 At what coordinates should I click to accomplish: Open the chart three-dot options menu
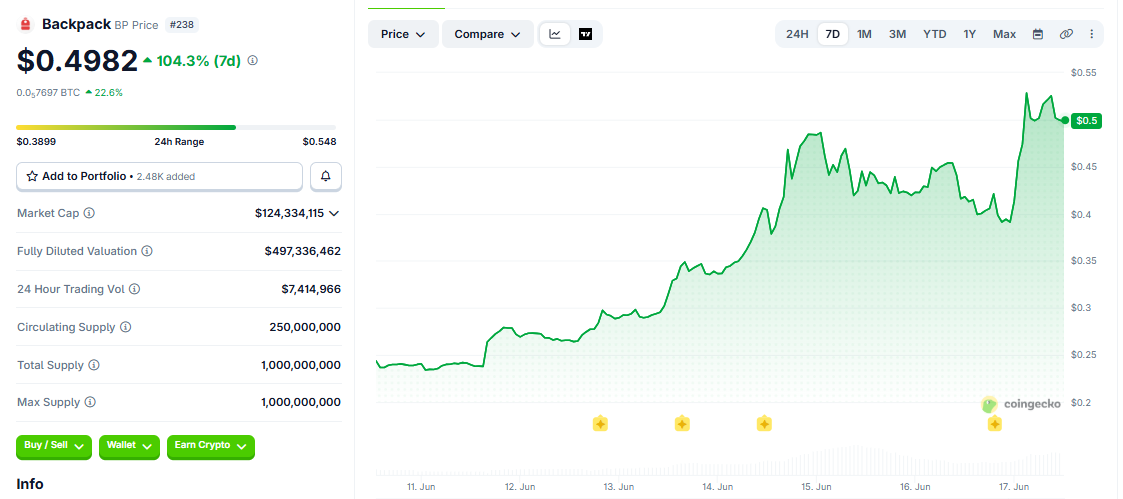click(1091, 34)
